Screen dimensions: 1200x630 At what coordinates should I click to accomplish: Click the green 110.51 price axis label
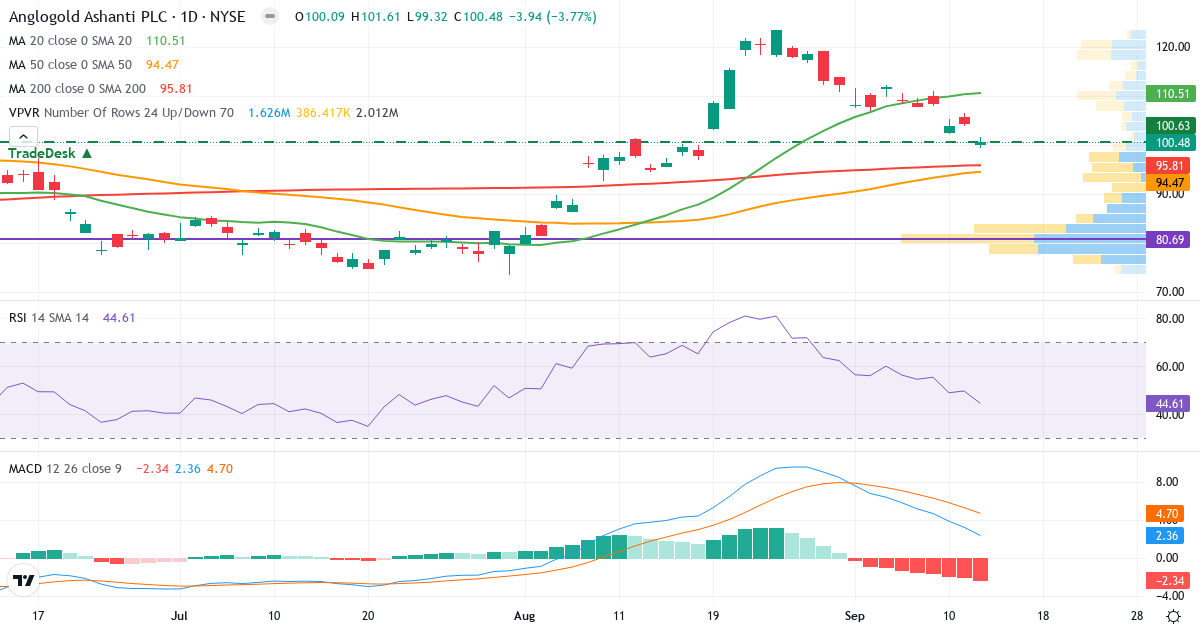(1171, 94)
